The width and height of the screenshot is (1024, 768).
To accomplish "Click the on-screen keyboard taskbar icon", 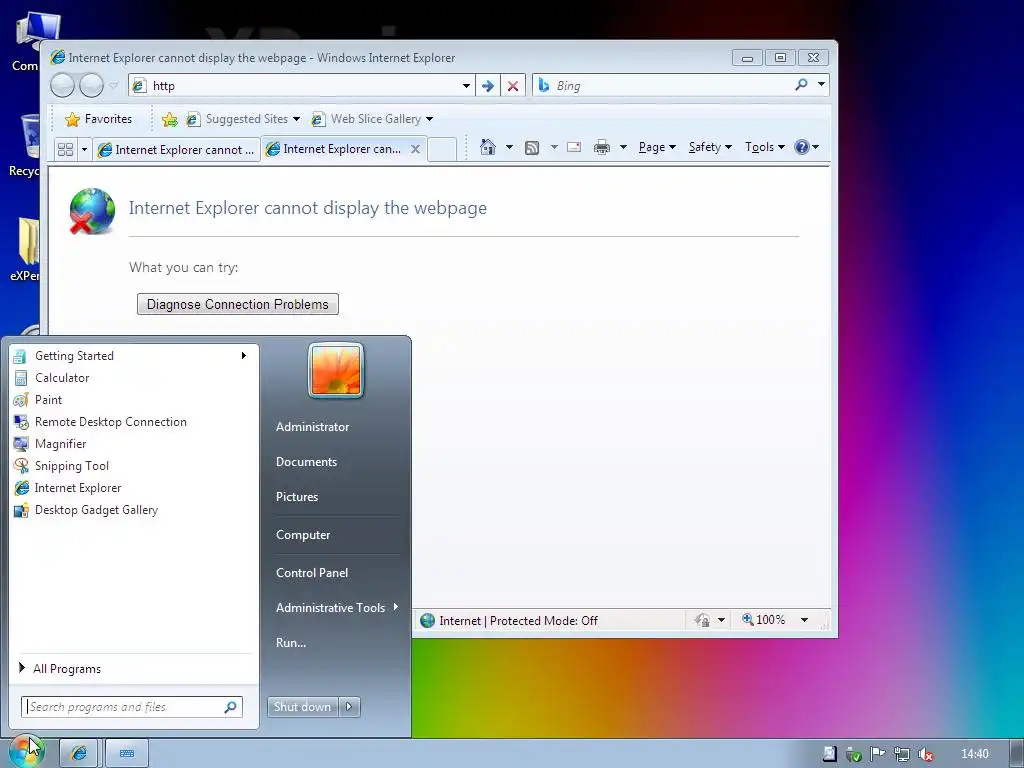I will pyautogui.click(x=127, y=753).
